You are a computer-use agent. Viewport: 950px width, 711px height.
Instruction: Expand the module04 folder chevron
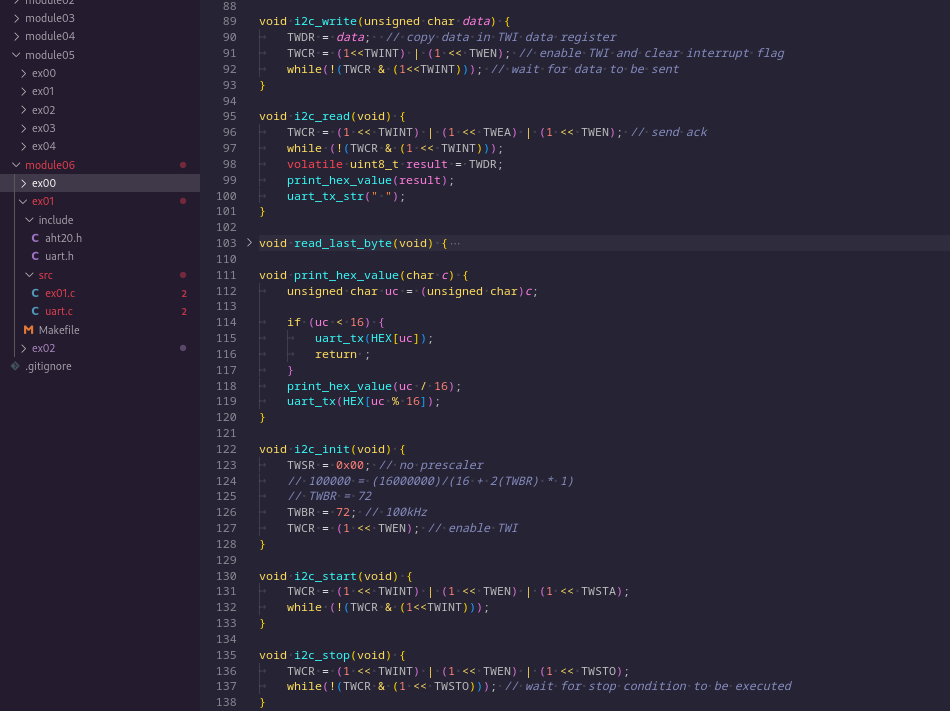coord(16,36)
